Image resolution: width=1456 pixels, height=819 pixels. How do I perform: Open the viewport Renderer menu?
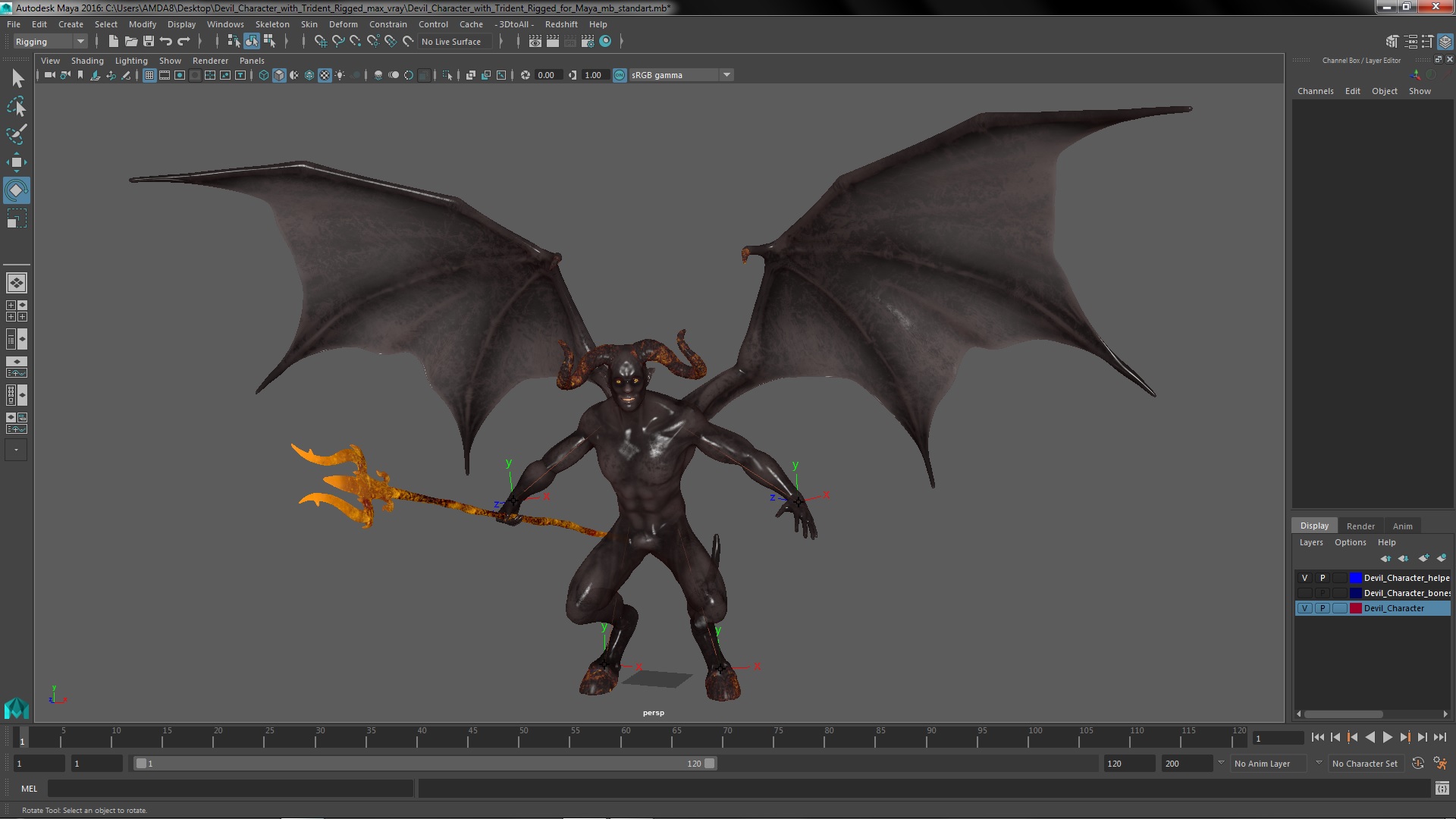tap(210, 61)
